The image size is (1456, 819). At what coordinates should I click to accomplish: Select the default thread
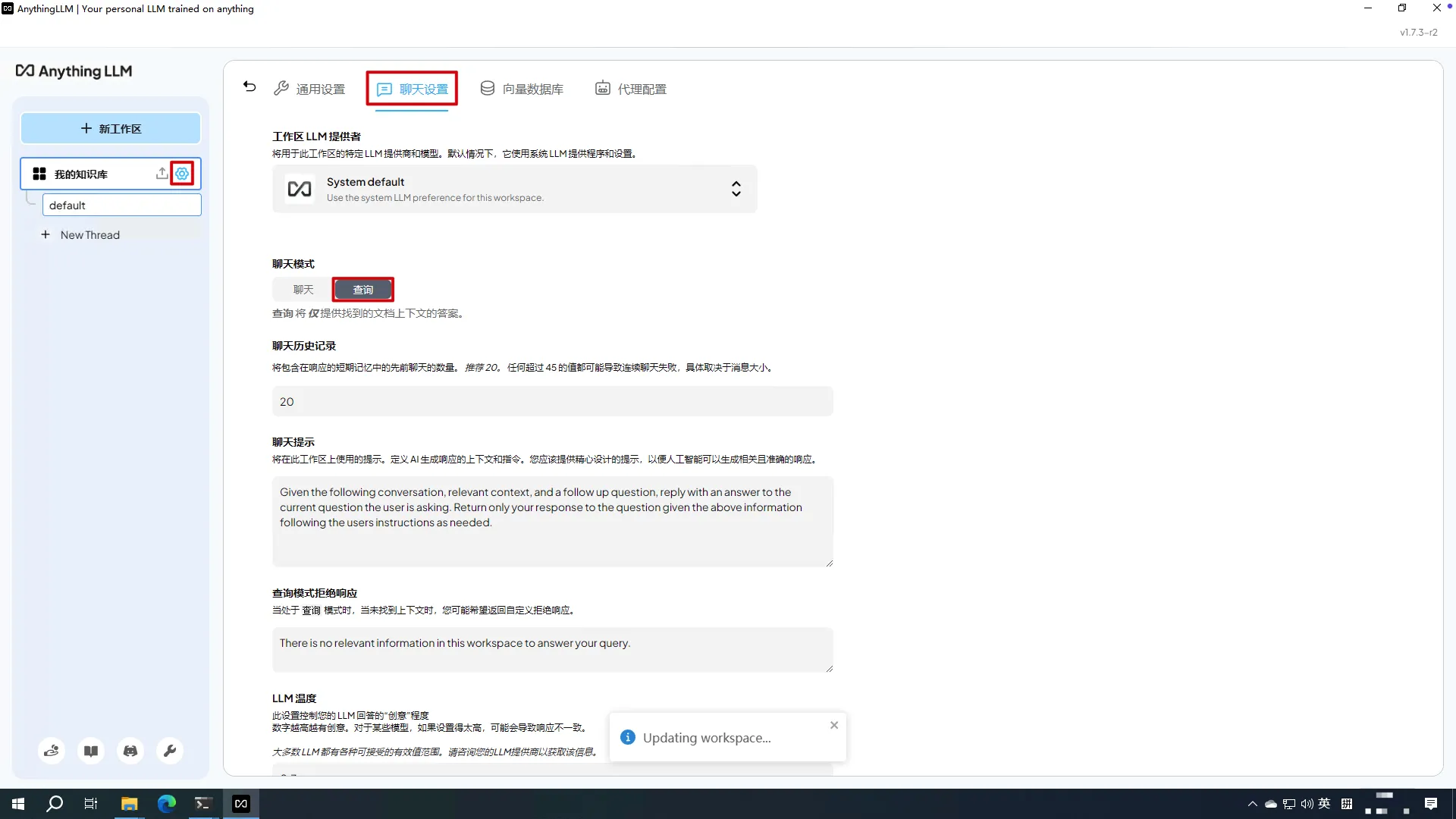pyautogui.click(x=121, y=206)
